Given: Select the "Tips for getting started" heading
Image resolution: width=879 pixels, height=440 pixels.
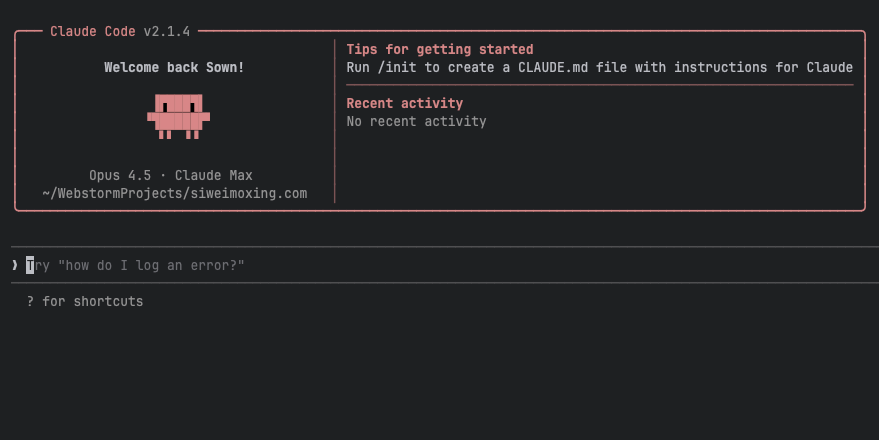Looking at the screenshot, I should pos(439,49).
